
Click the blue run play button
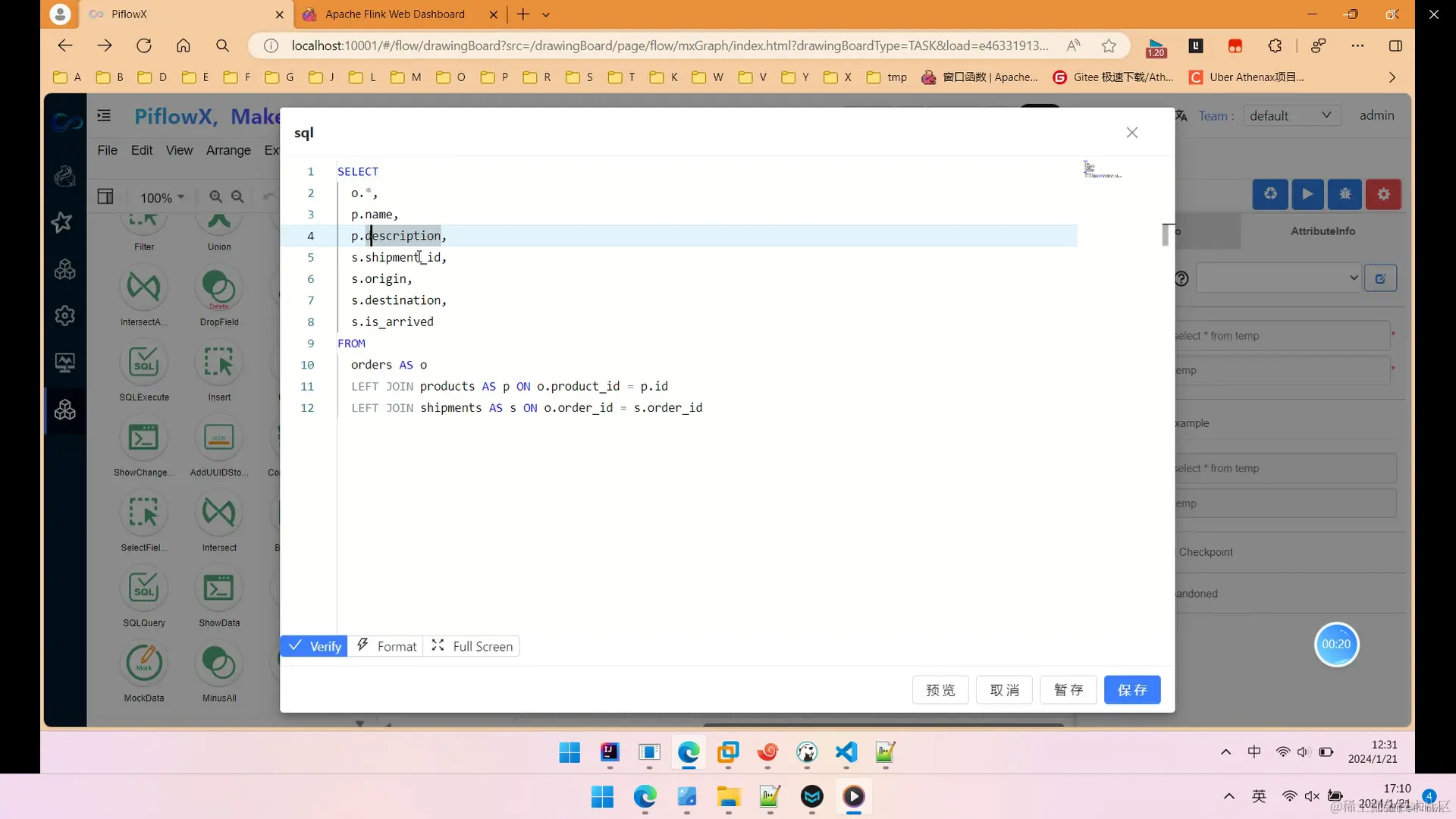(x=1307, y=194)
